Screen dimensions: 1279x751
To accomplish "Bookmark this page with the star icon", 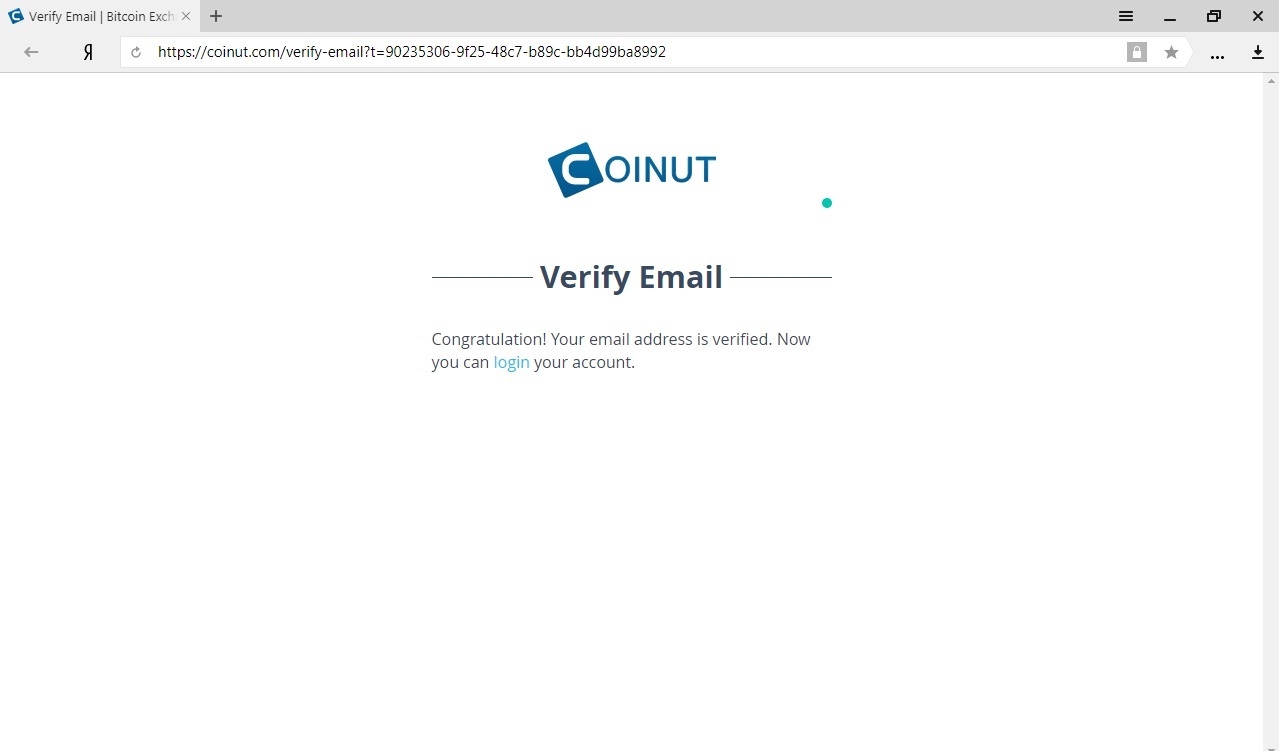I will pyautogui.click(x=1171, y=52).
